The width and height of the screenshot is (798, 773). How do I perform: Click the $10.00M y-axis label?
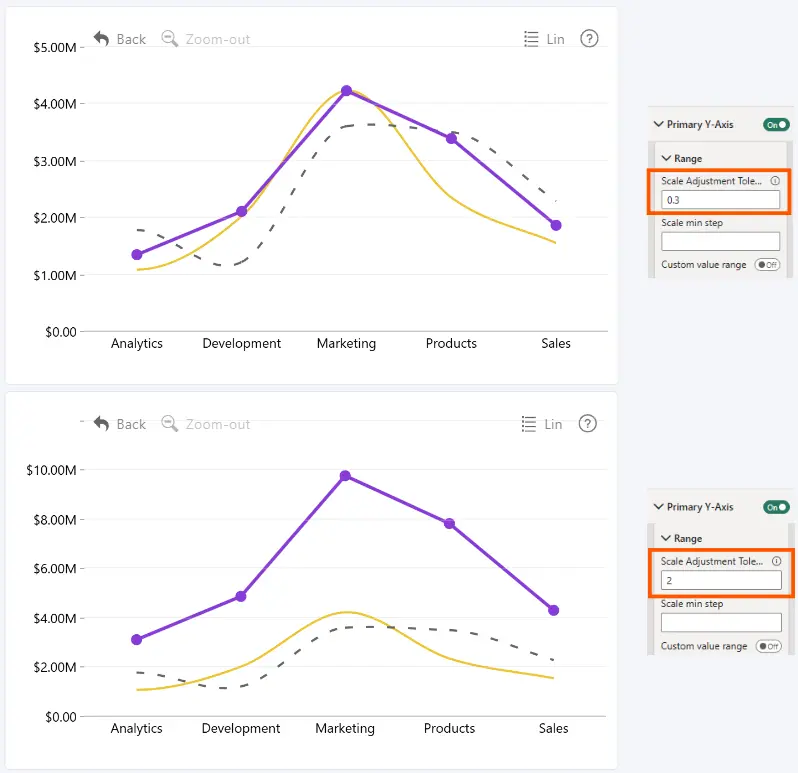(51, 470)
